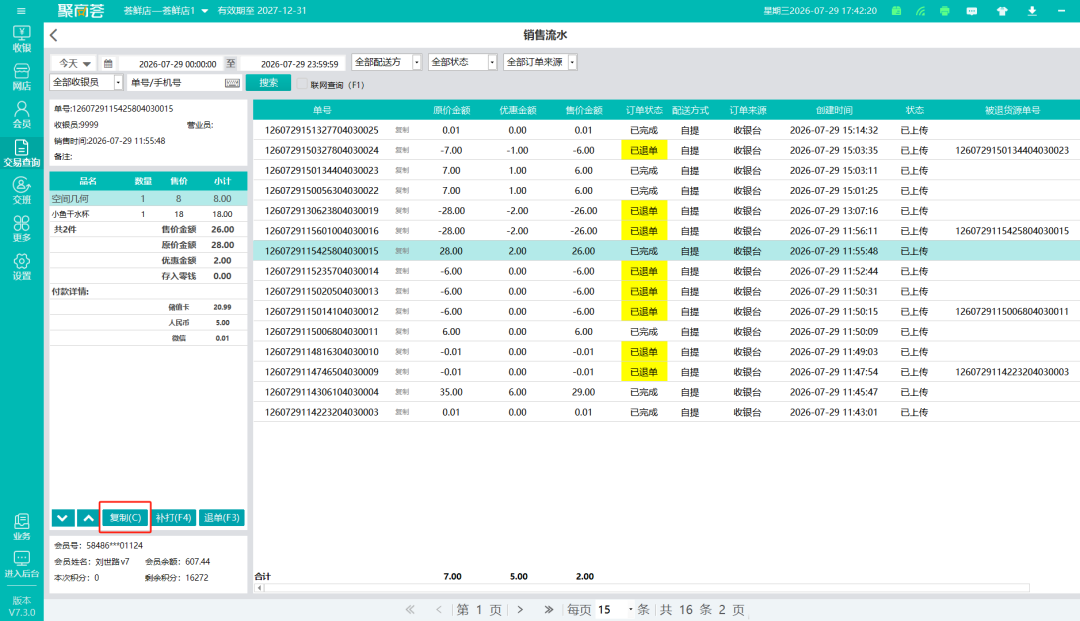Go back using the left arrow icon
Image resolution: width=1080 pixels, height=621 pixels.
click(54, 35)
